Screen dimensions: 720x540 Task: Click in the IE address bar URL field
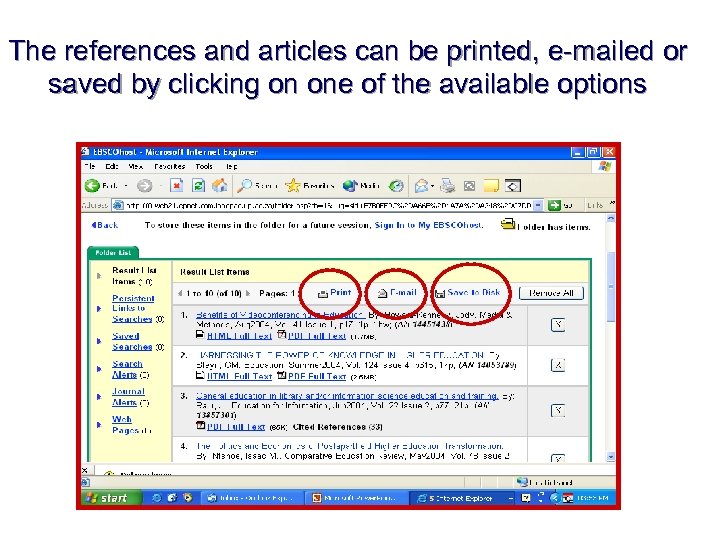point(328,205)
